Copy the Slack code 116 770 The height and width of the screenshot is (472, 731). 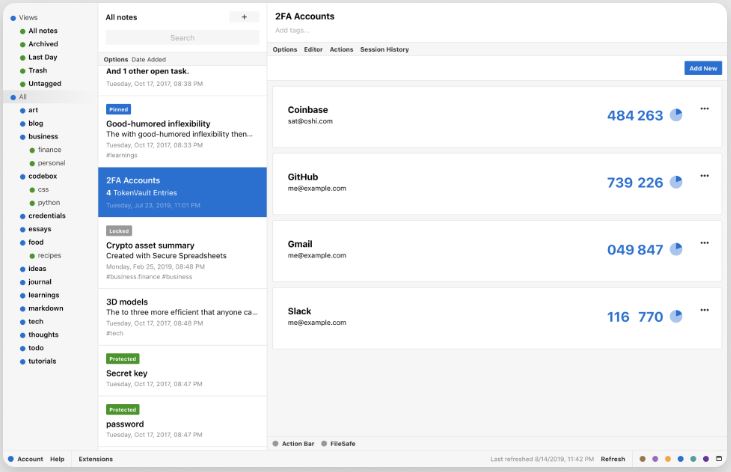click(635, 317)
